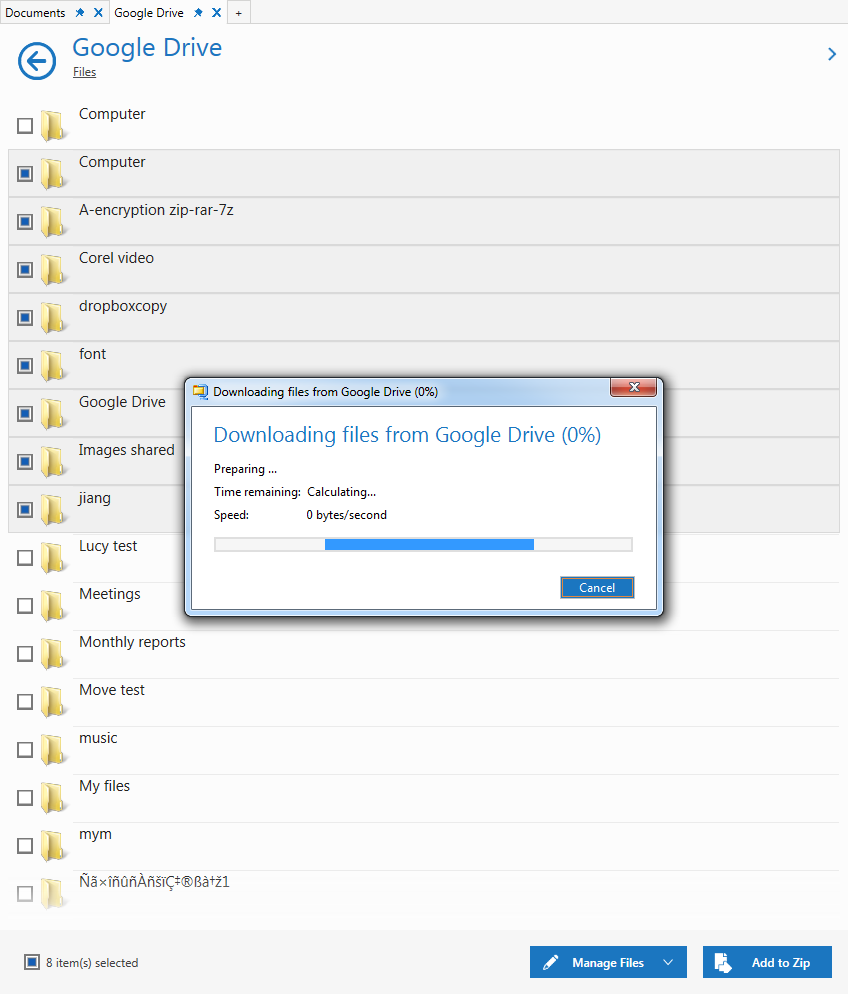Uncheck the A-encryption zip-rar-7z checkbox
The width and height of the screenshot is (848, 994).
point(25,221)
